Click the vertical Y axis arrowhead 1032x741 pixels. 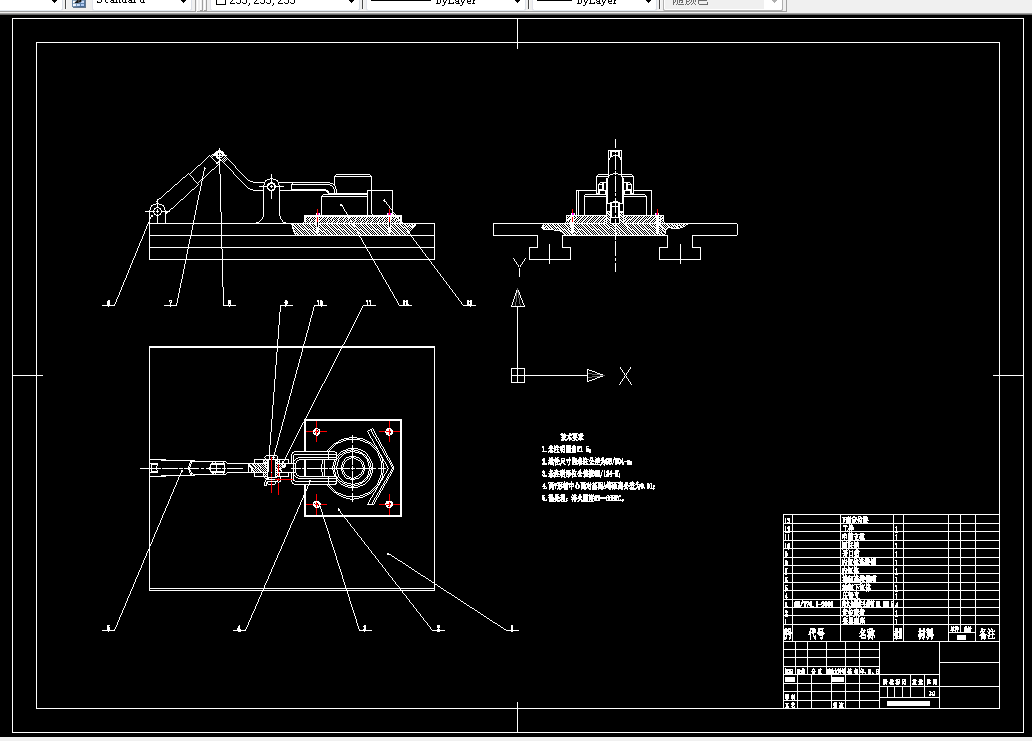click(x=518, y=298)
